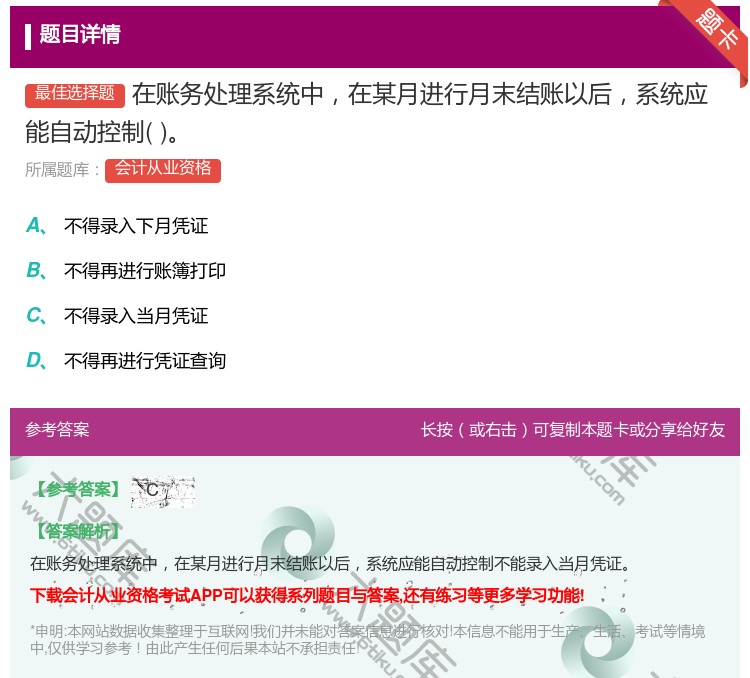Open the 会计从业资格 question bank tag

click(x=163, y=170)
